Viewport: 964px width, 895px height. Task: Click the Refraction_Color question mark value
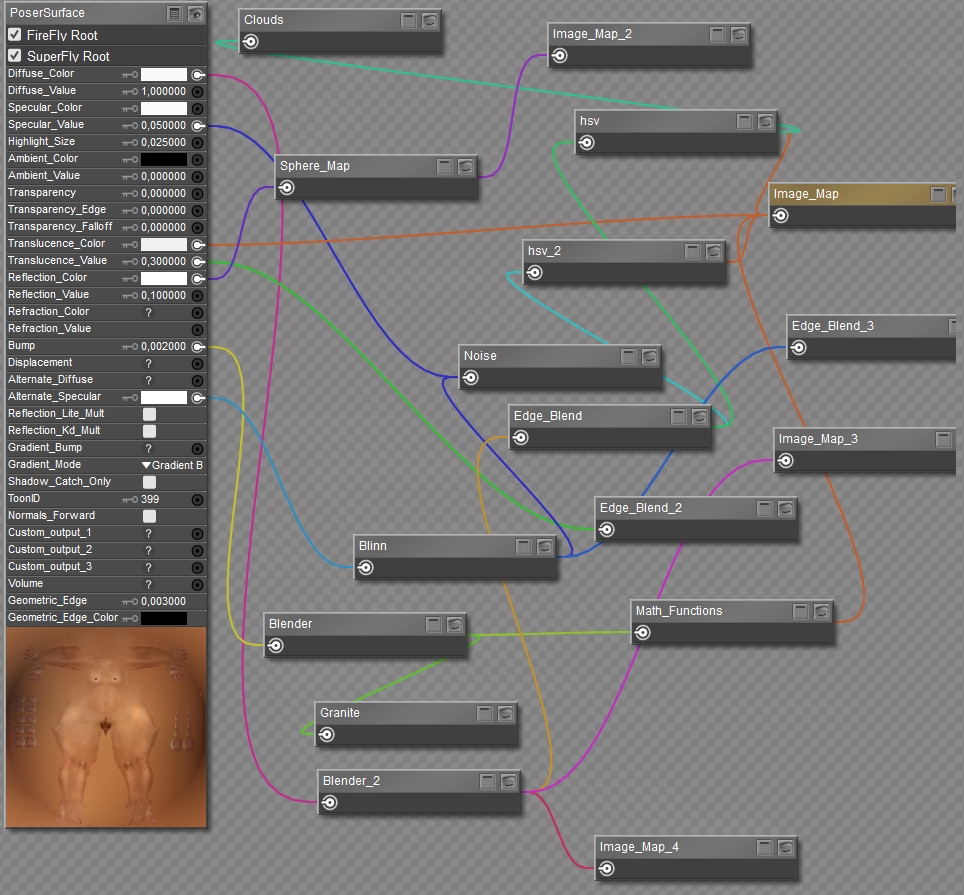click(148, 312)
